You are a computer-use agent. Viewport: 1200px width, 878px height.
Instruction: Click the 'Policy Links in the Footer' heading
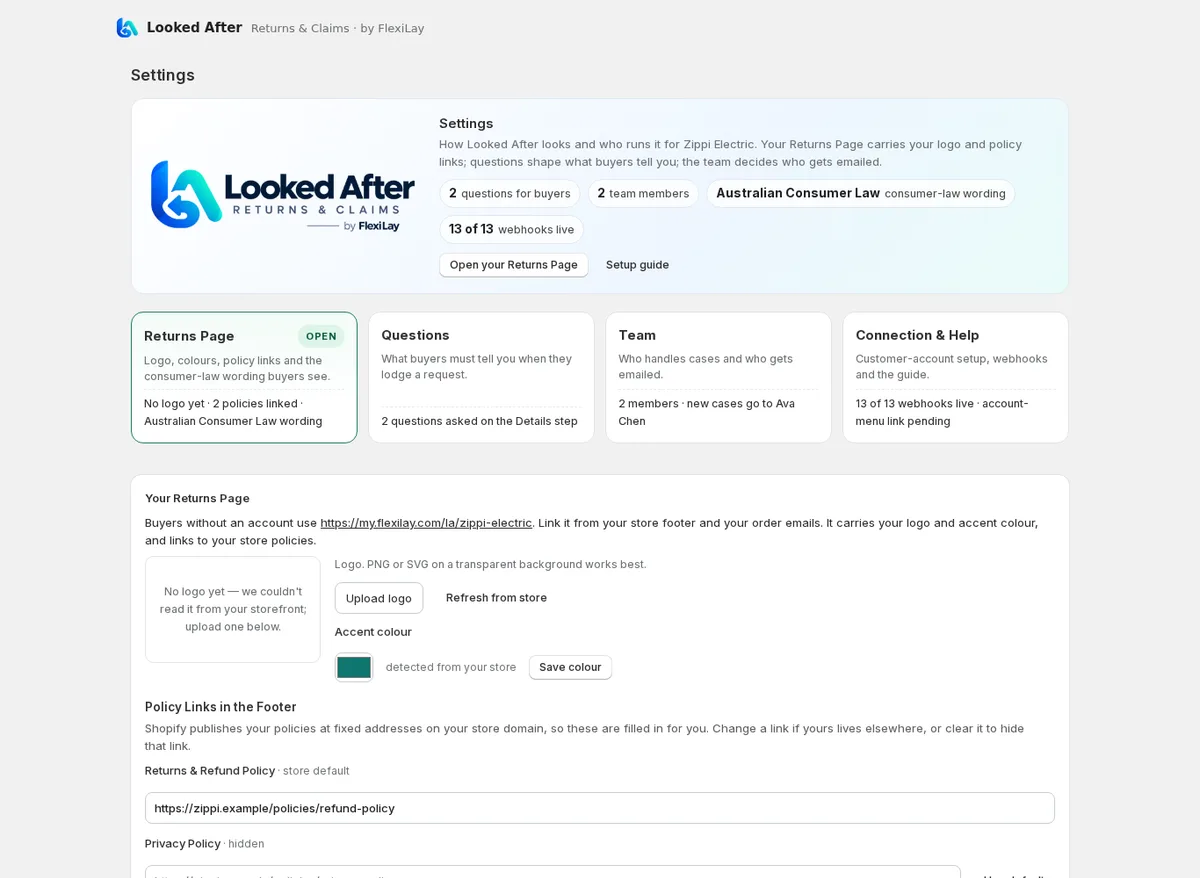click(x=221, y=707)
